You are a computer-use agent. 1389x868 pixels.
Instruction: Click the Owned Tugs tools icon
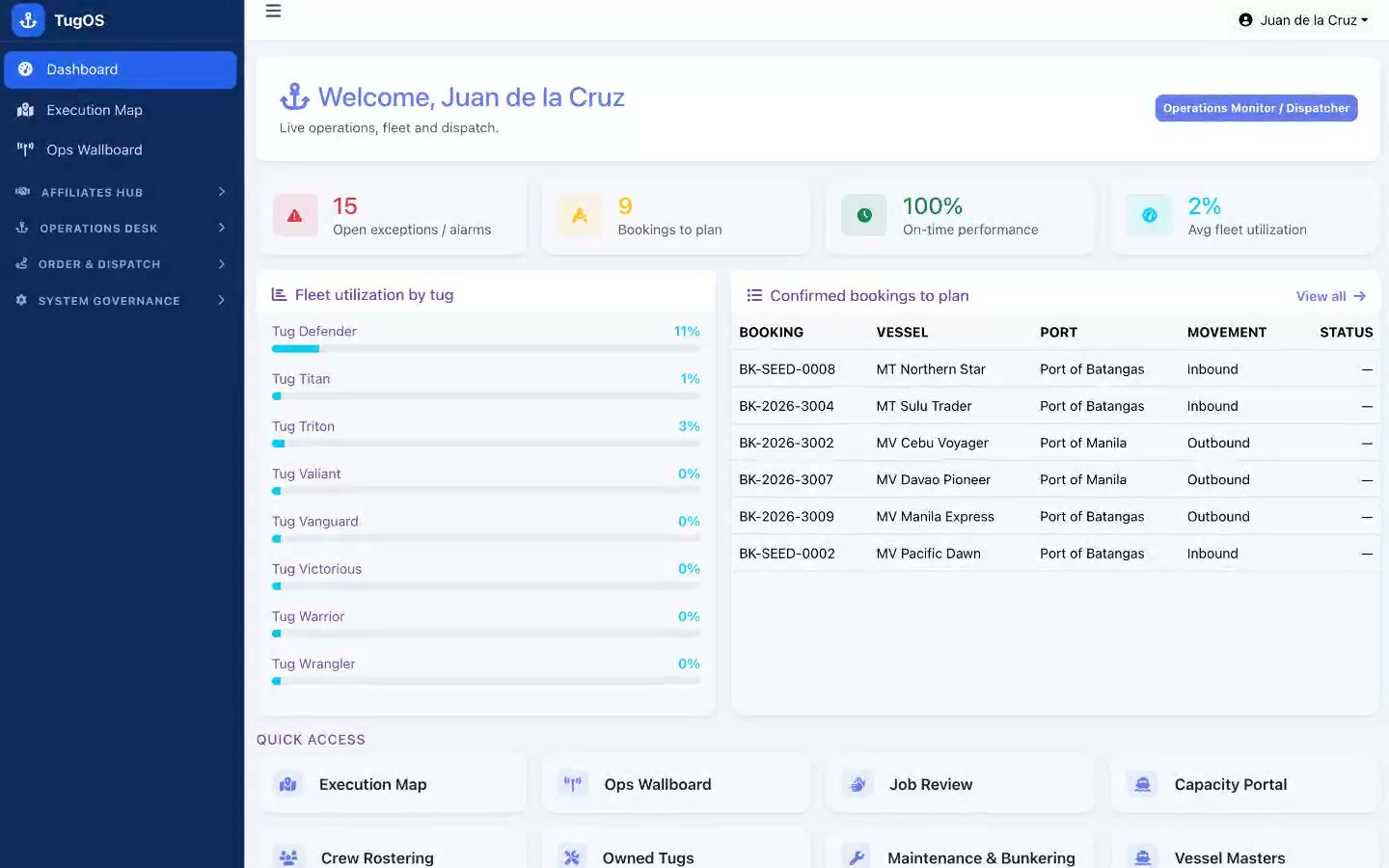point(572,857)
